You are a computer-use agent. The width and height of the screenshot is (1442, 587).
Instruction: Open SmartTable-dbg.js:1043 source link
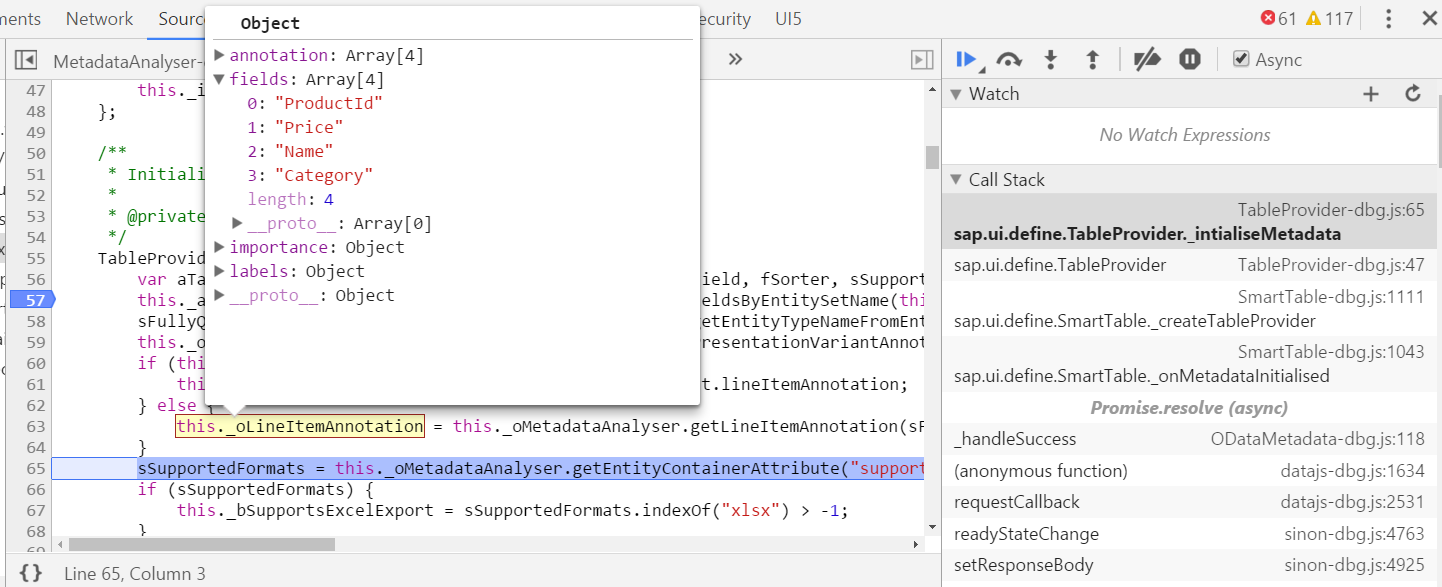(x=1331, y=352)
